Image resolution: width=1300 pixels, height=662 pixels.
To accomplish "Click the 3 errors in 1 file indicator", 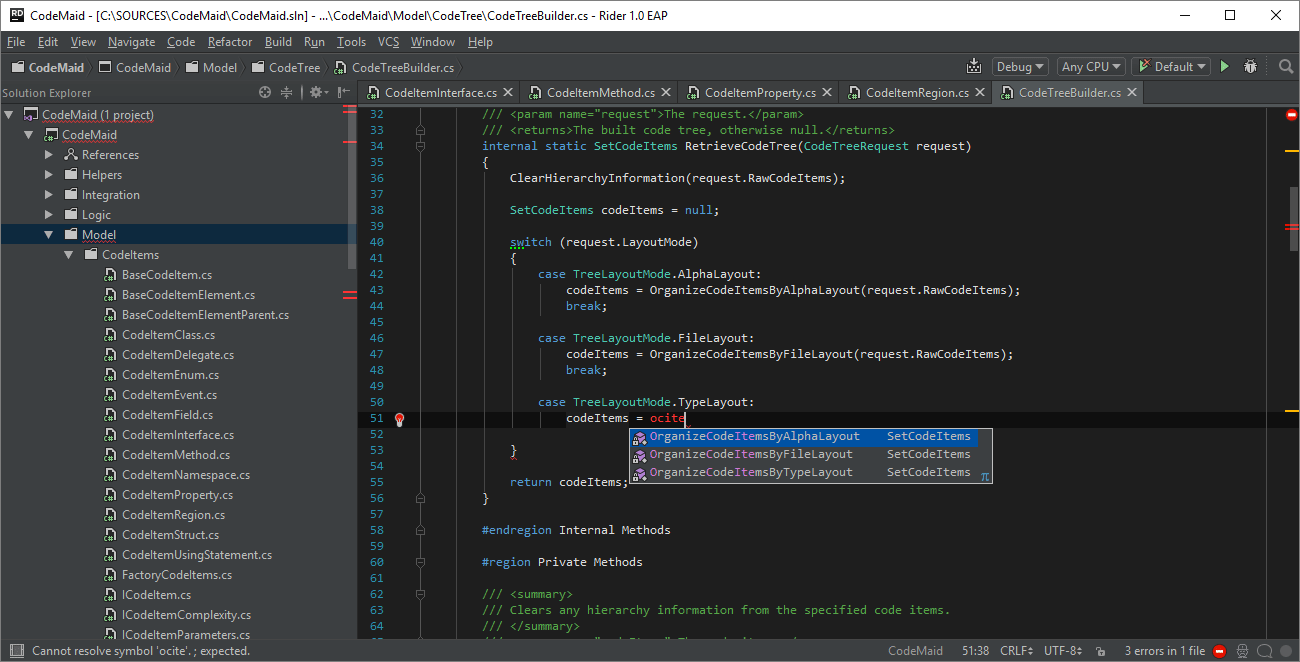I will 1164,651.
